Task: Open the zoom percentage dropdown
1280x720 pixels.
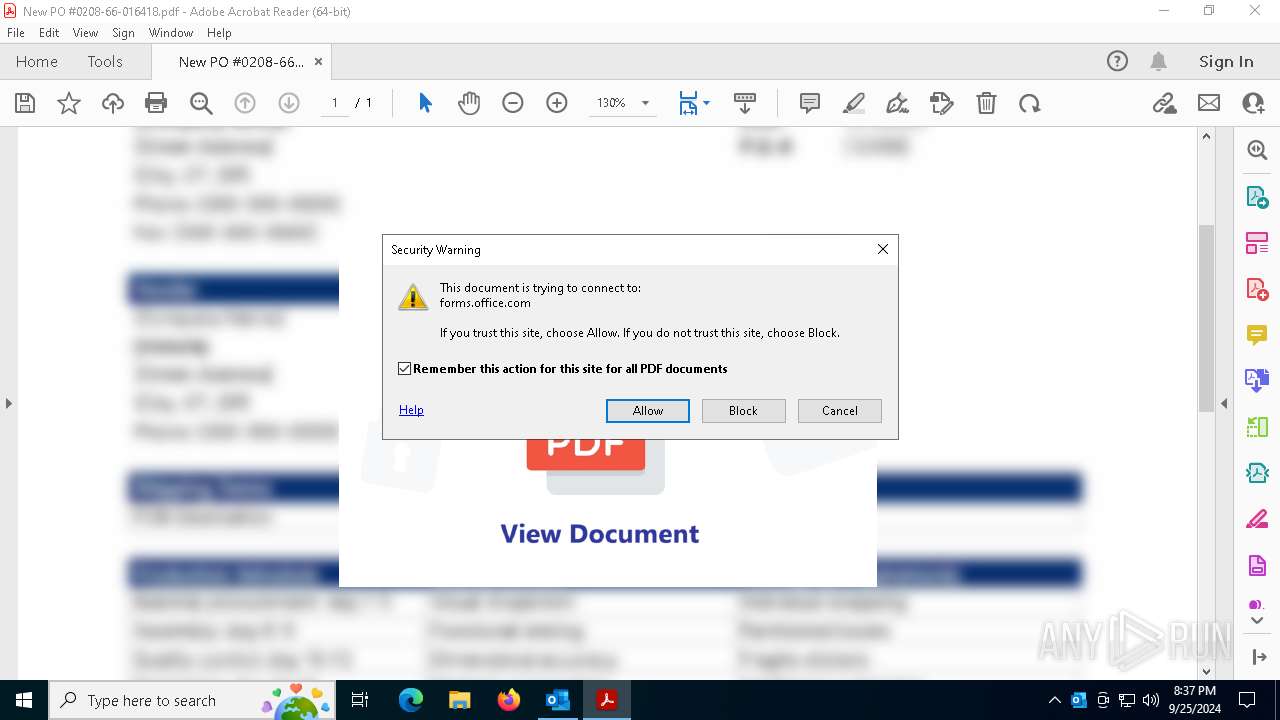Action: pos(645,103)
